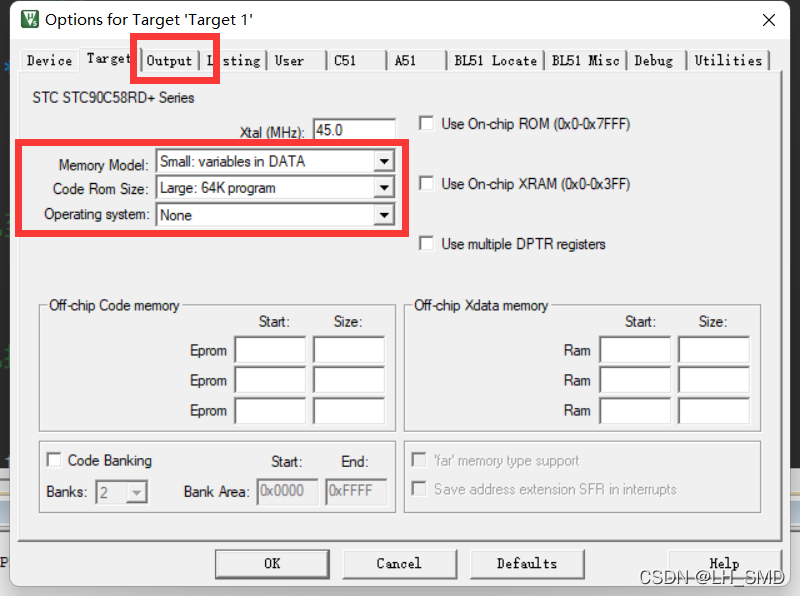
Task: Click first Ram Start field
Action: click(x=635, y=350)
